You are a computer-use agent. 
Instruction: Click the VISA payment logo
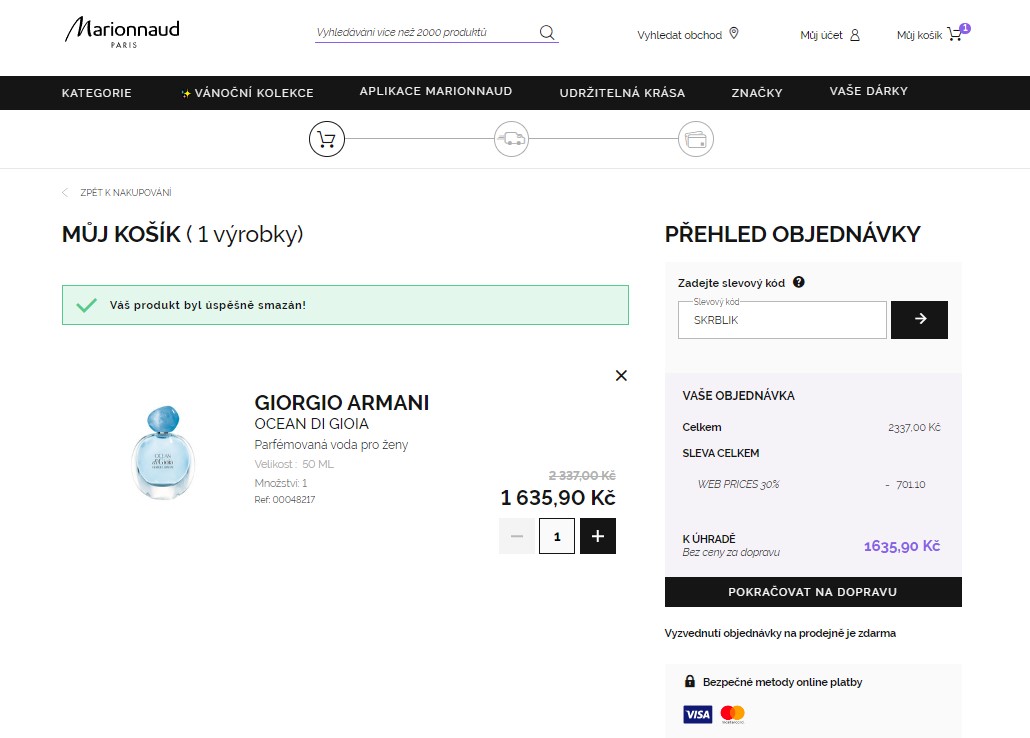click(698, 714)
